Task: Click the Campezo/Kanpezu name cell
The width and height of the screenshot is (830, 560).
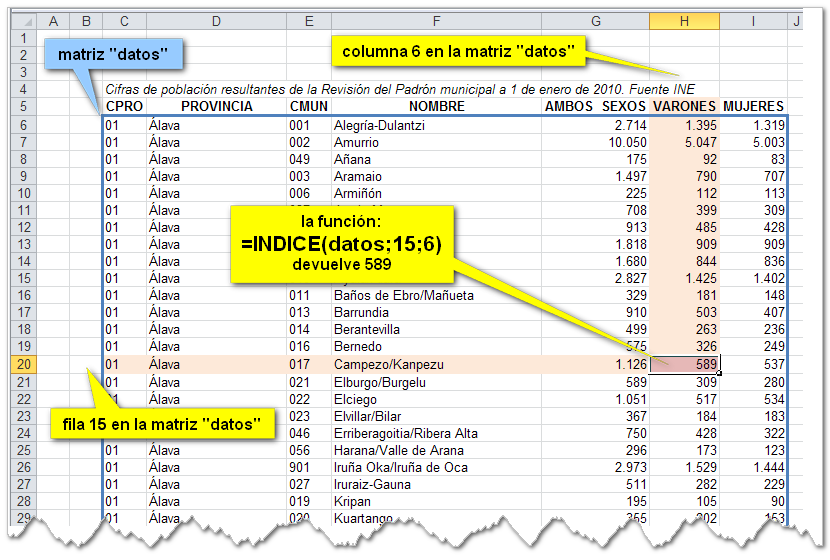Action: pyautogui.click(x=436, y=364)
